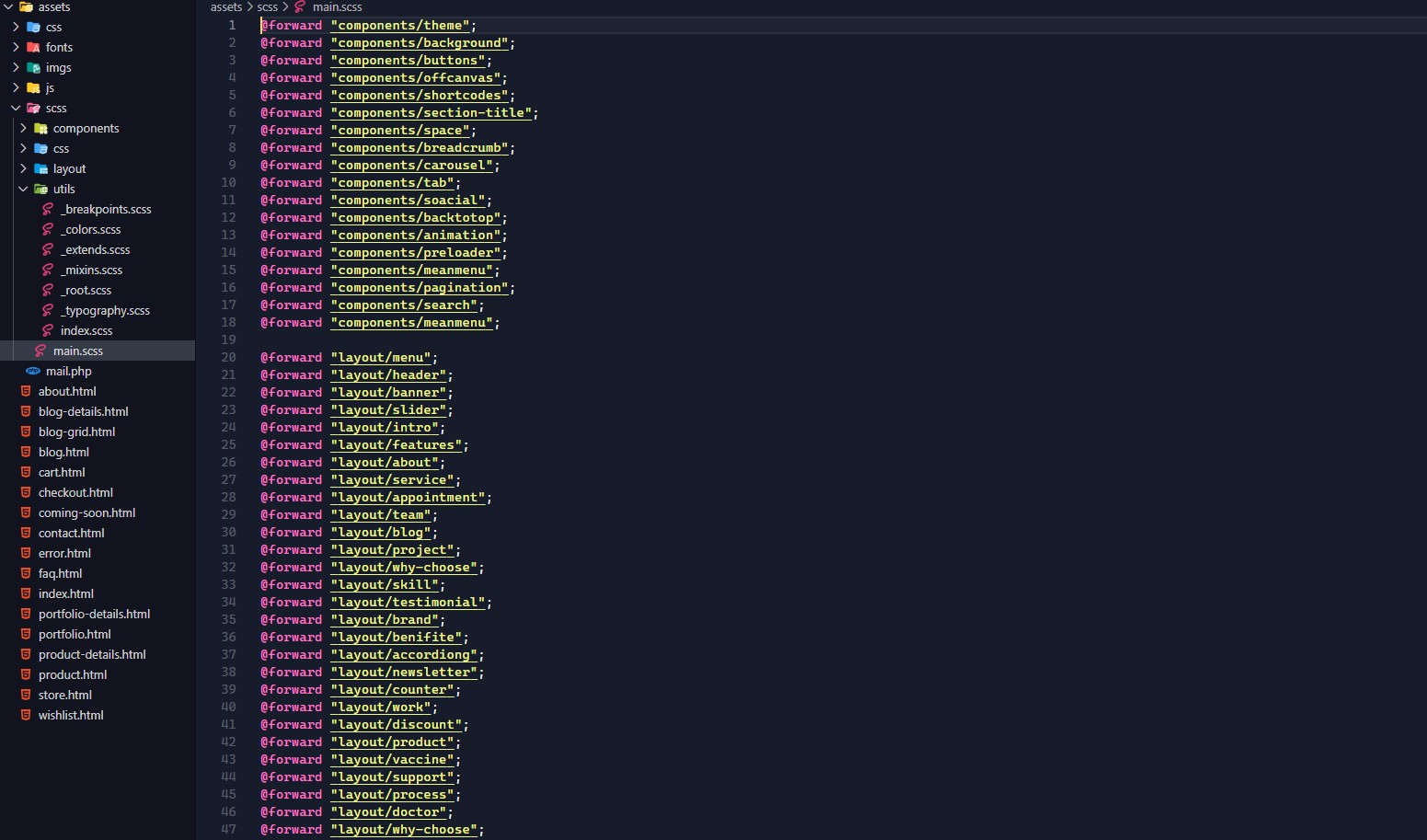Click the fonts folder icon
The height and width of the screenshot is (840, 1427).
[33, 48]
